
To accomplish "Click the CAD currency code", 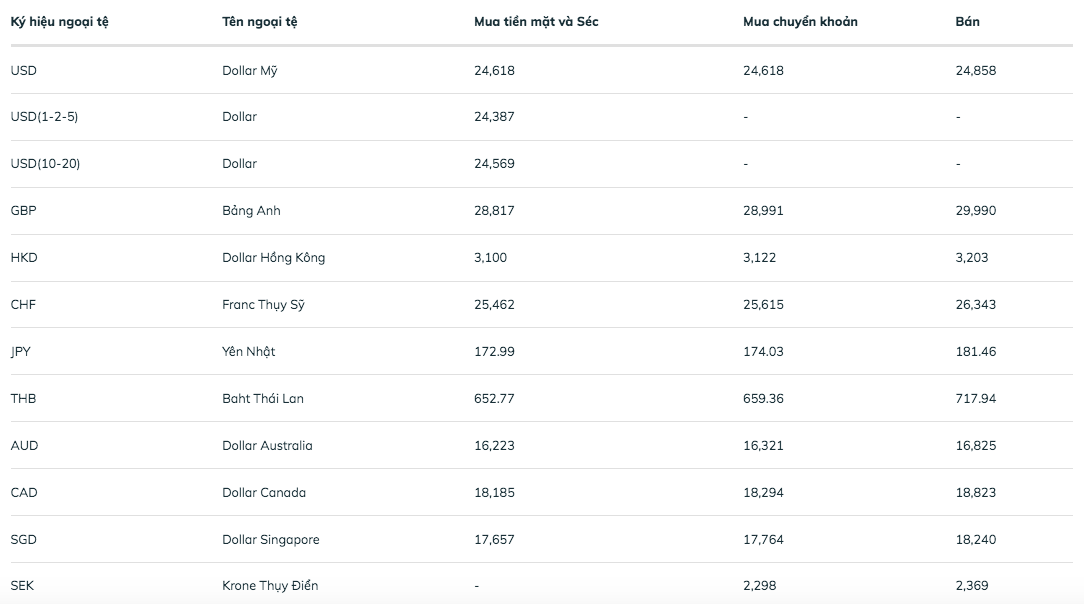I will [24, 493].
